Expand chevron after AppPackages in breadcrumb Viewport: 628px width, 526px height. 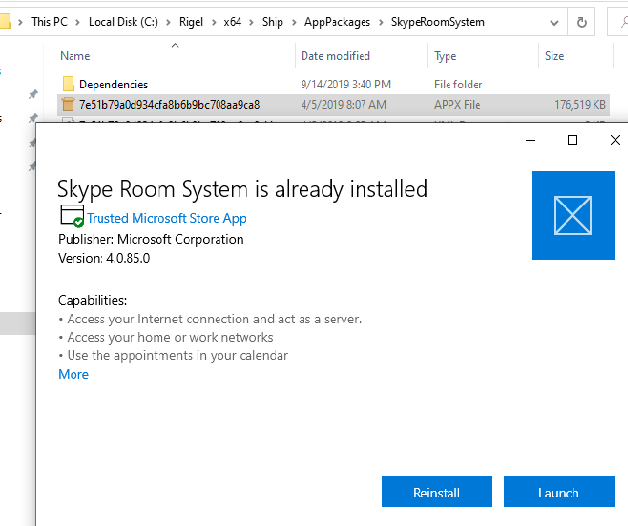coord(381,22)
